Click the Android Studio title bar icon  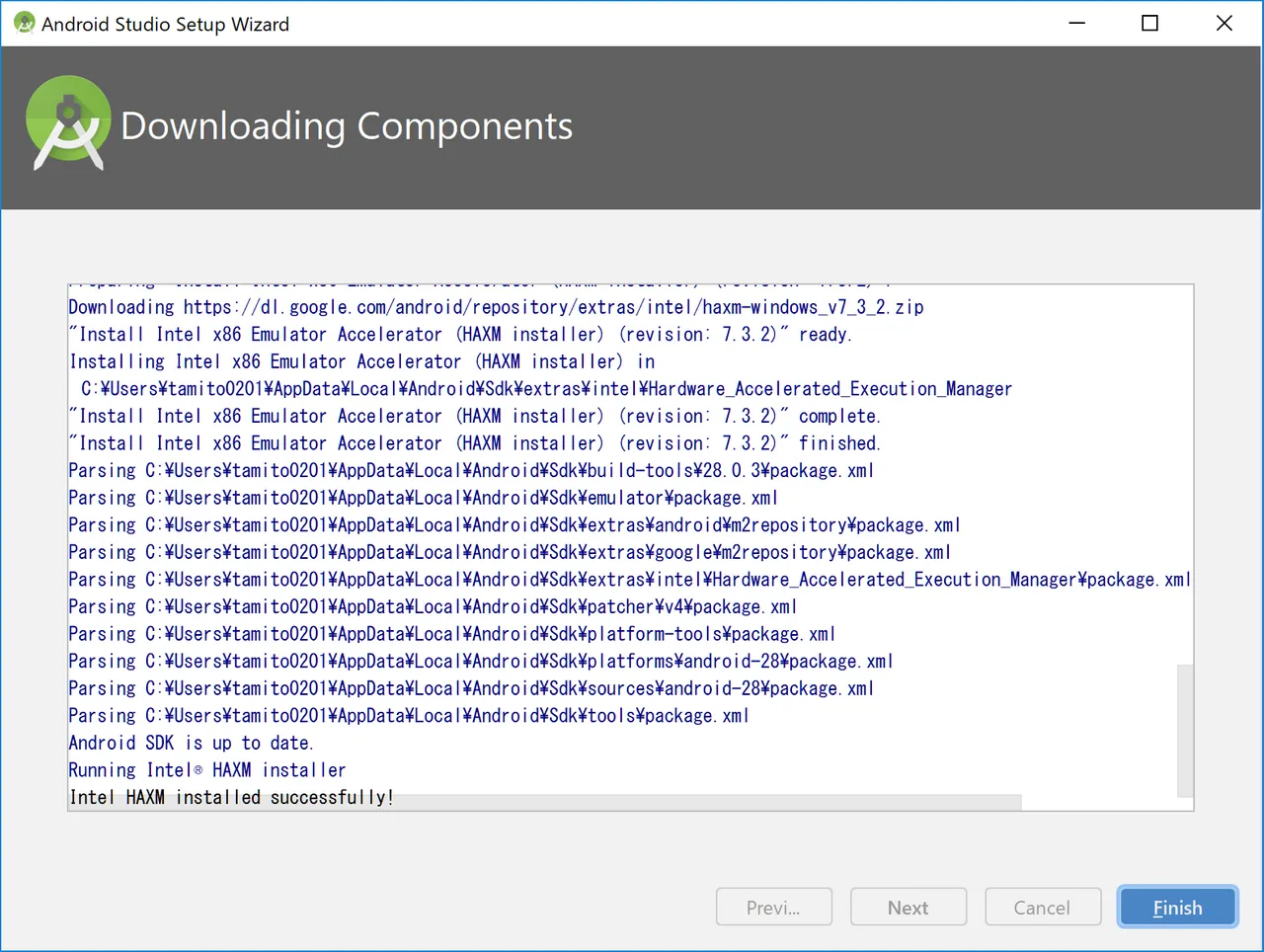tap(24, 23)
